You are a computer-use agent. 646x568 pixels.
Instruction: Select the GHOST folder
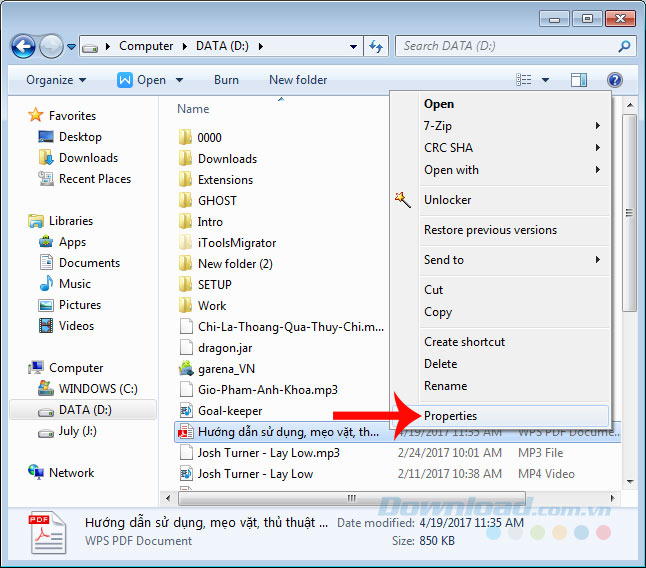tap(217, 201)
